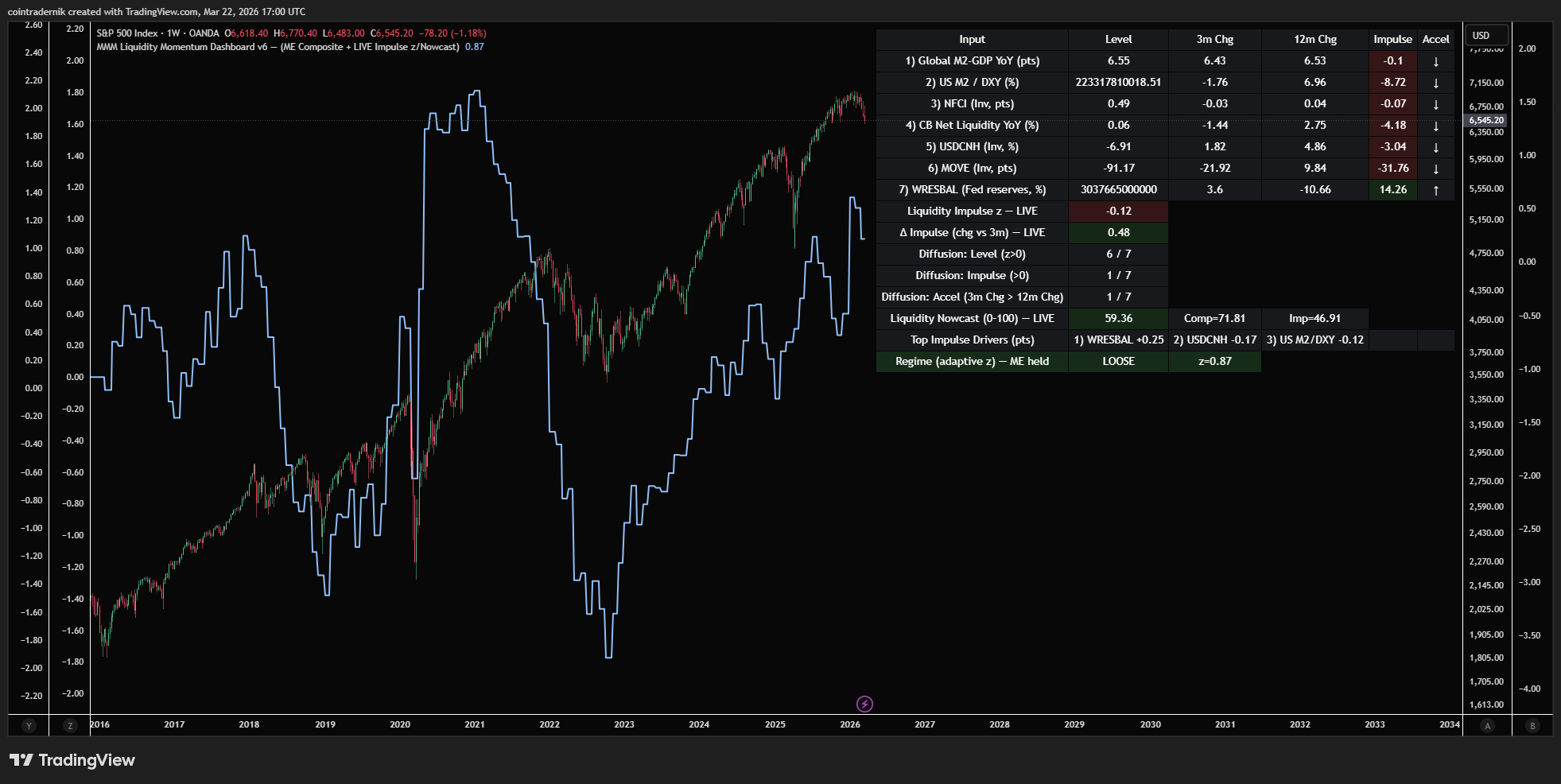
Task: Click the highlighted 6,545.20 price label
Action: point(1485,119)
